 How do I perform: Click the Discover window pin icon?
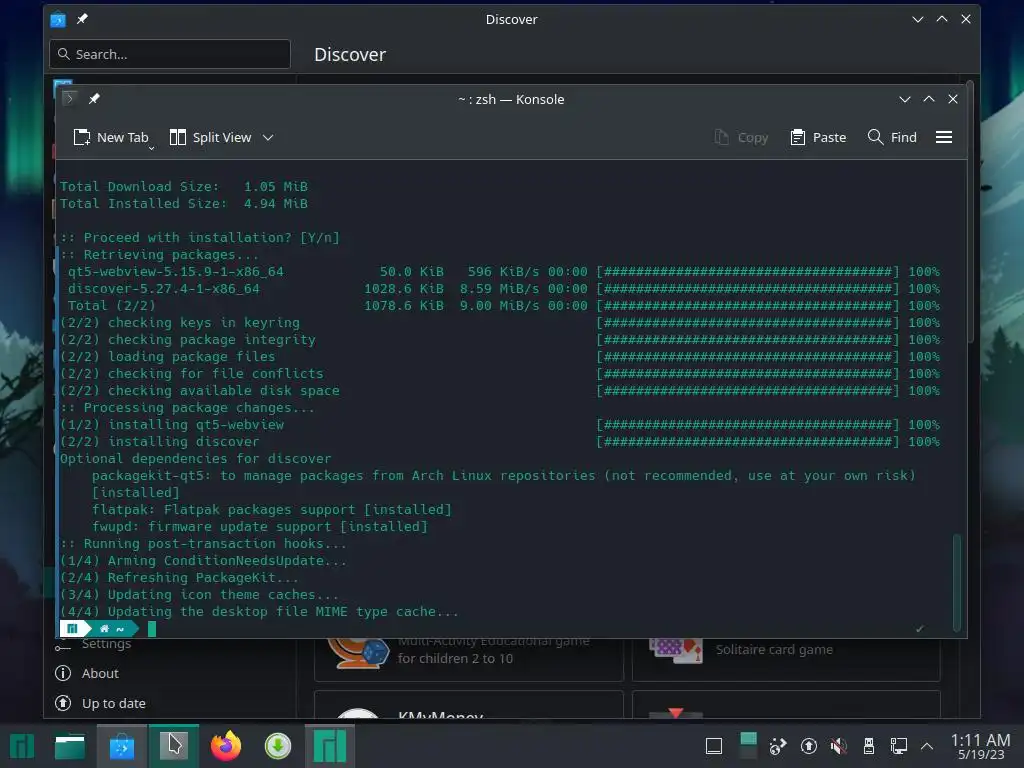[x=82, y=19]
